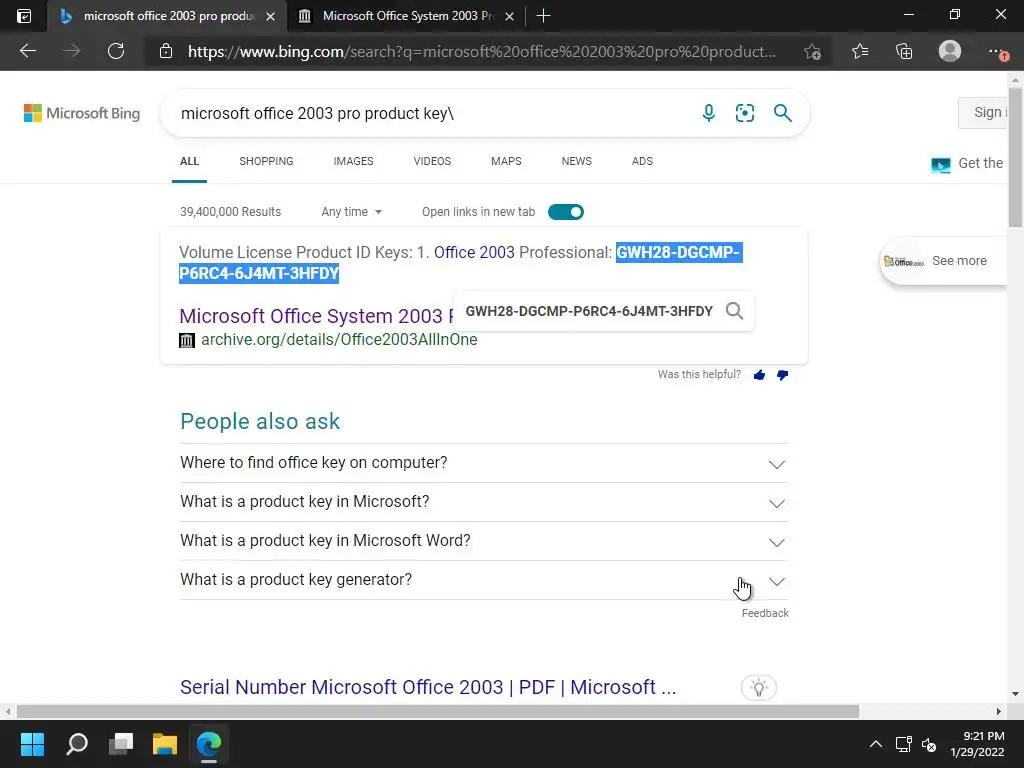Open Serial Number Microsoft Office 2003 PDF link
Viewport: 1024px width, 768px height.
pos(428,687)
